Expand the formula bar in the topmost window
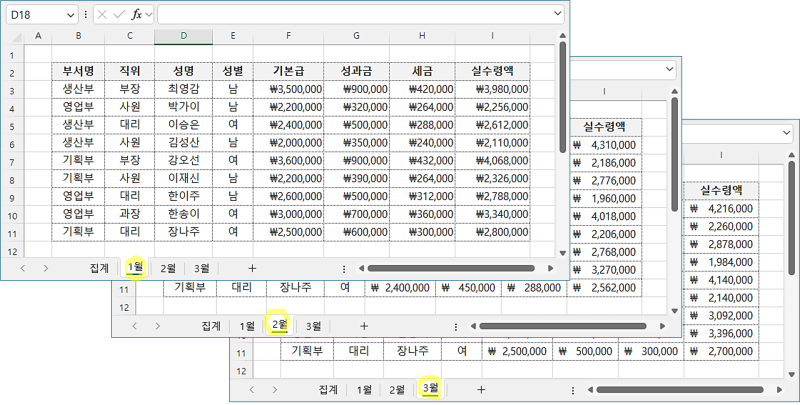Image resolution: width=800 pixels, height=405 pixels. coord(558,15)
